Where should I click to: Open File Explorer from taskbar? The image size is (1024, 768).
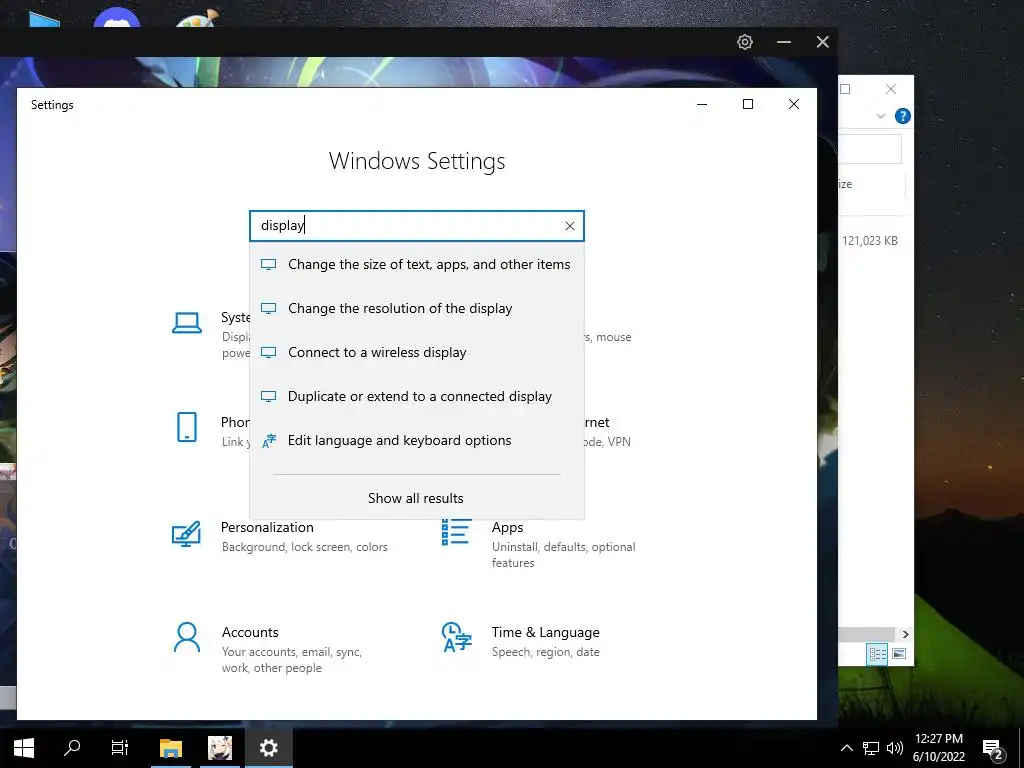tap(171, 748)
